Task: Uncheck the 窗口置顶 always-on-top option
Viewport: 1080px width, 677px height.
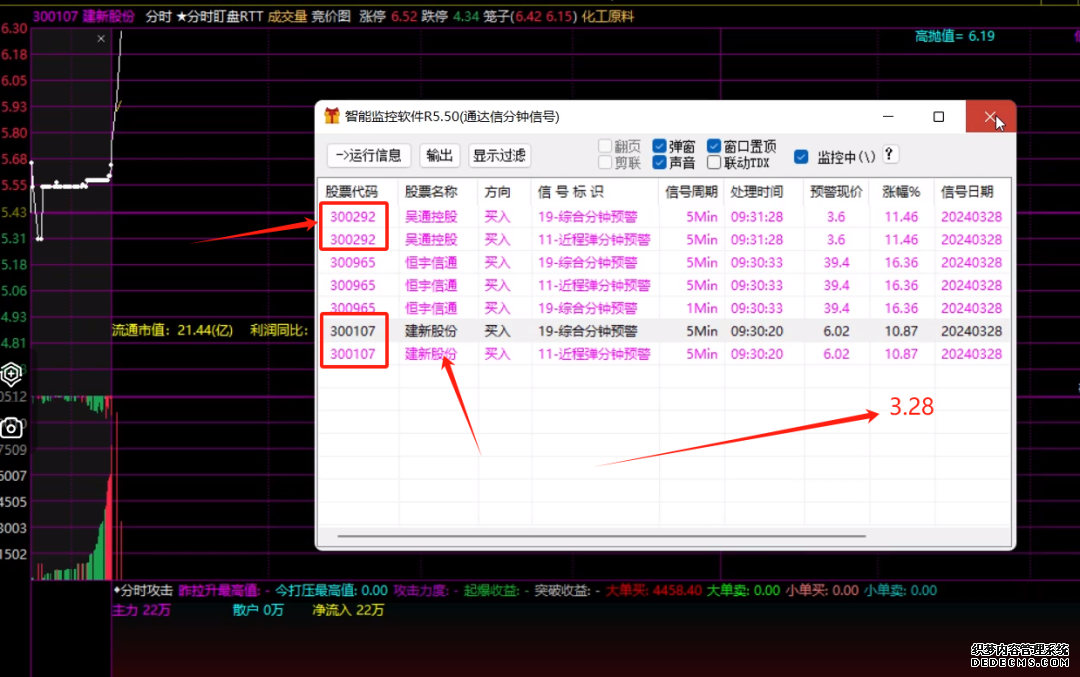Action: pyautogui.click(x=714, y=146)
